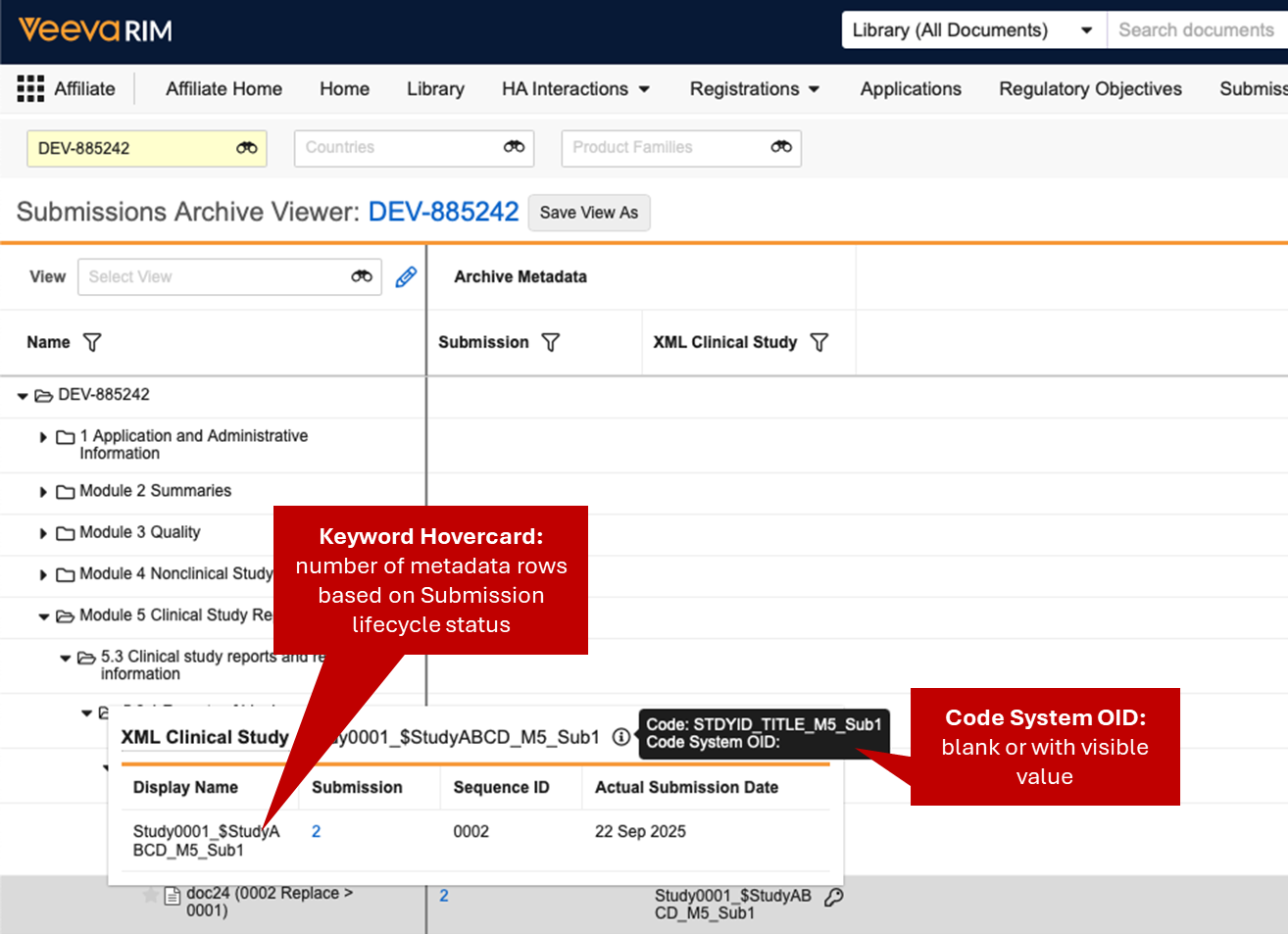Viewport: 1288px width, 934px height.
Task: Click binoculars icon in Countries field
Action: pyautogui.click(x=514, y=147)
